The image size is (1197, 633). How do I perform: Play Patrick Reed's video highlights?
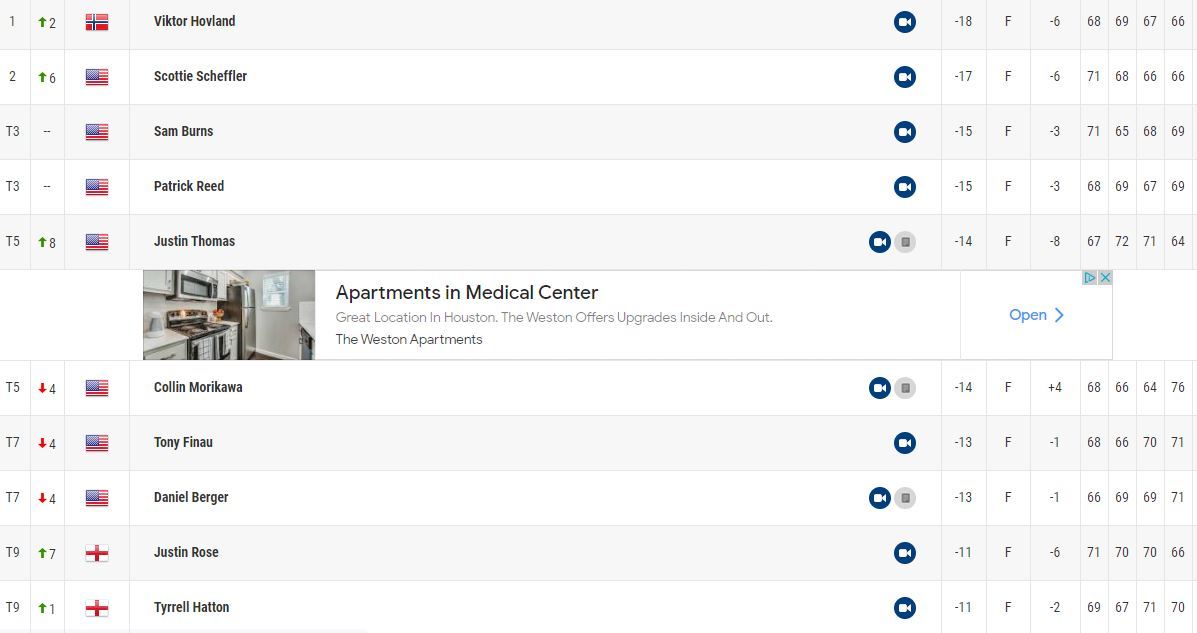tap(904, 187)
